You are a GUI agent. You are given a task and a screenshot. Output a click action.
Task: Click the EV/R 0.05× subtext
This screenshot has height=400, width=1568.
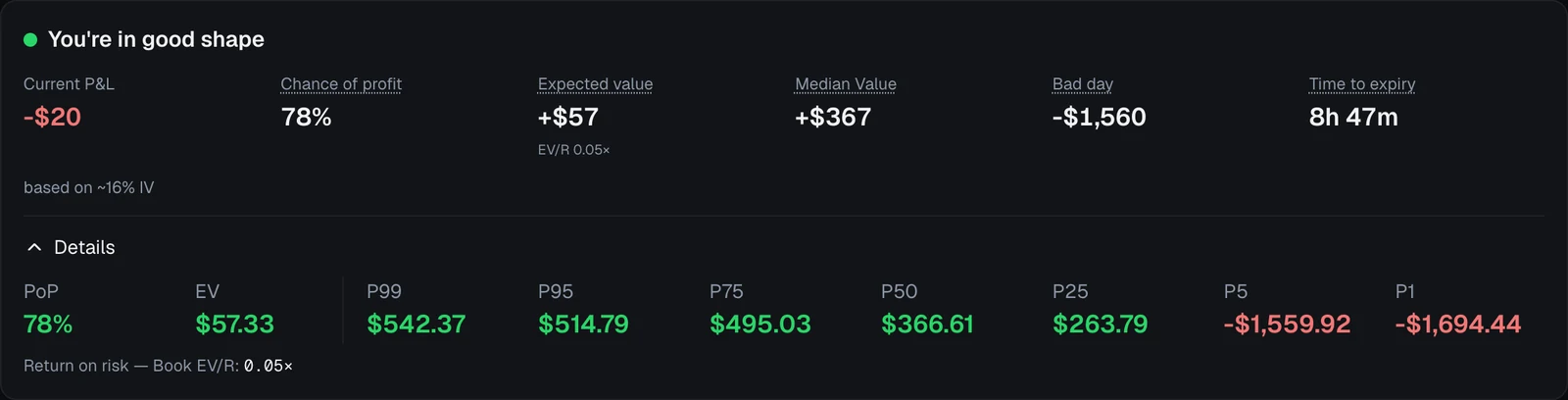(573, 150)
